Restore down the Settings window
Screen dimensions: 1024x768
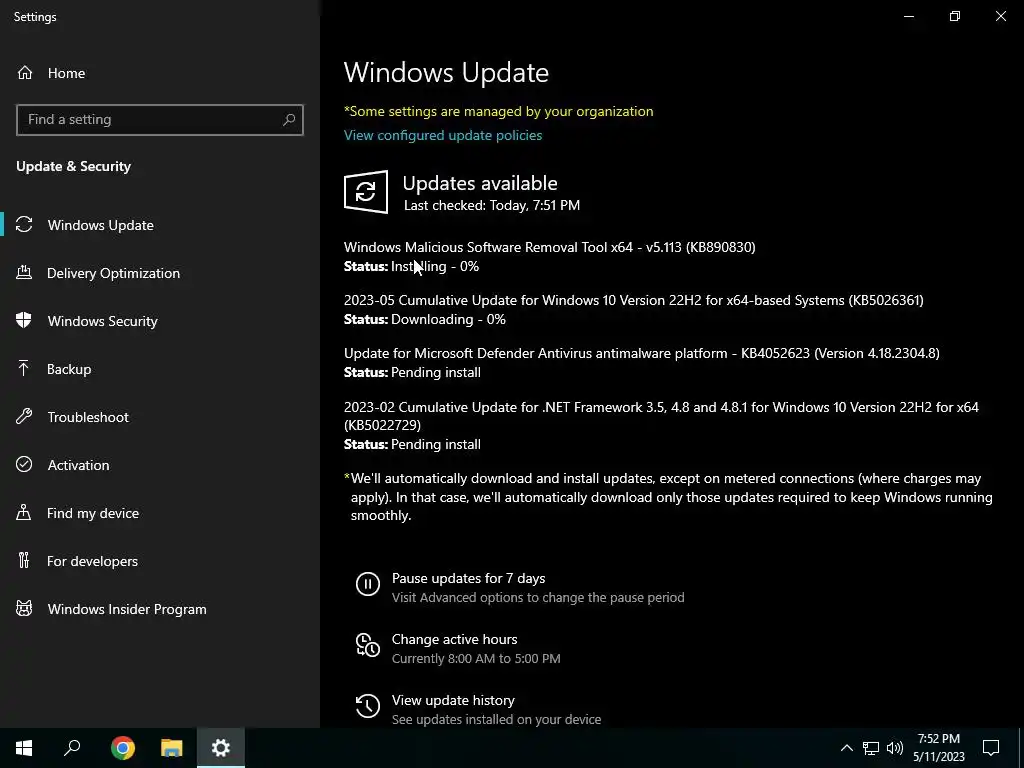coord(955,16)
